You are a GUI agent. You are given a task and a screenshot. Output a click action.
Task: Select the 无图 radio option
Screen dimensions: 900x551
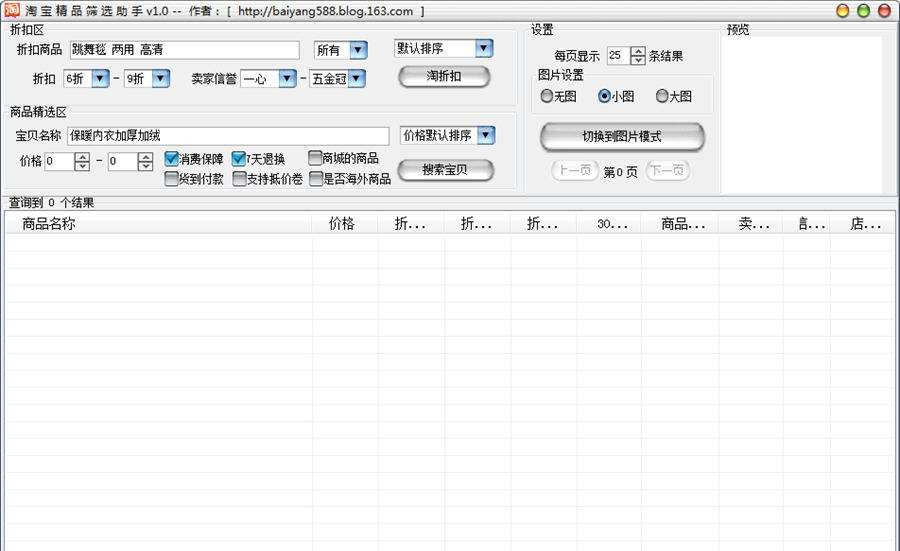click(546, 96)
